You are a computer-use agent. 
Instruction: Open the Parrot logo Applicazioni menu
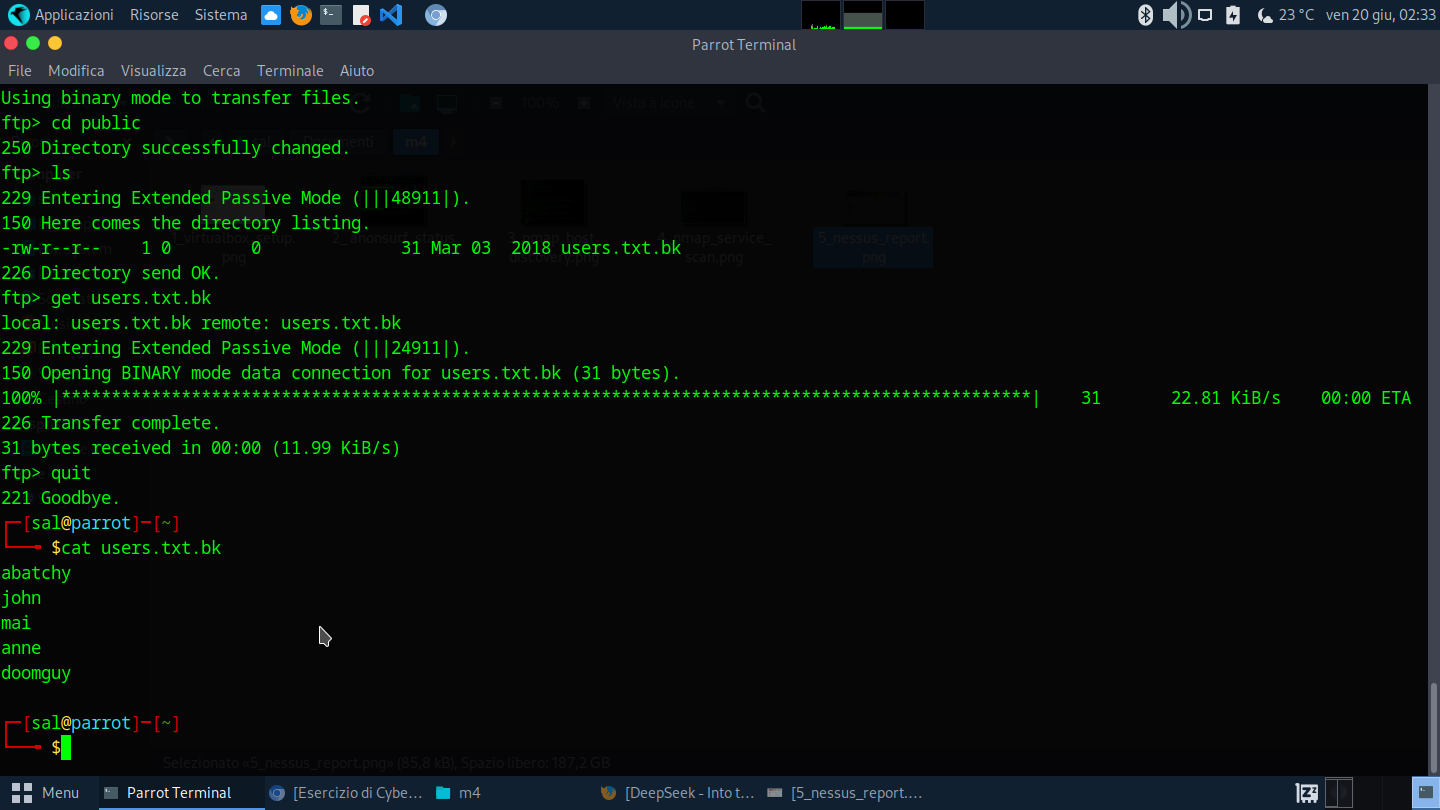60,15
